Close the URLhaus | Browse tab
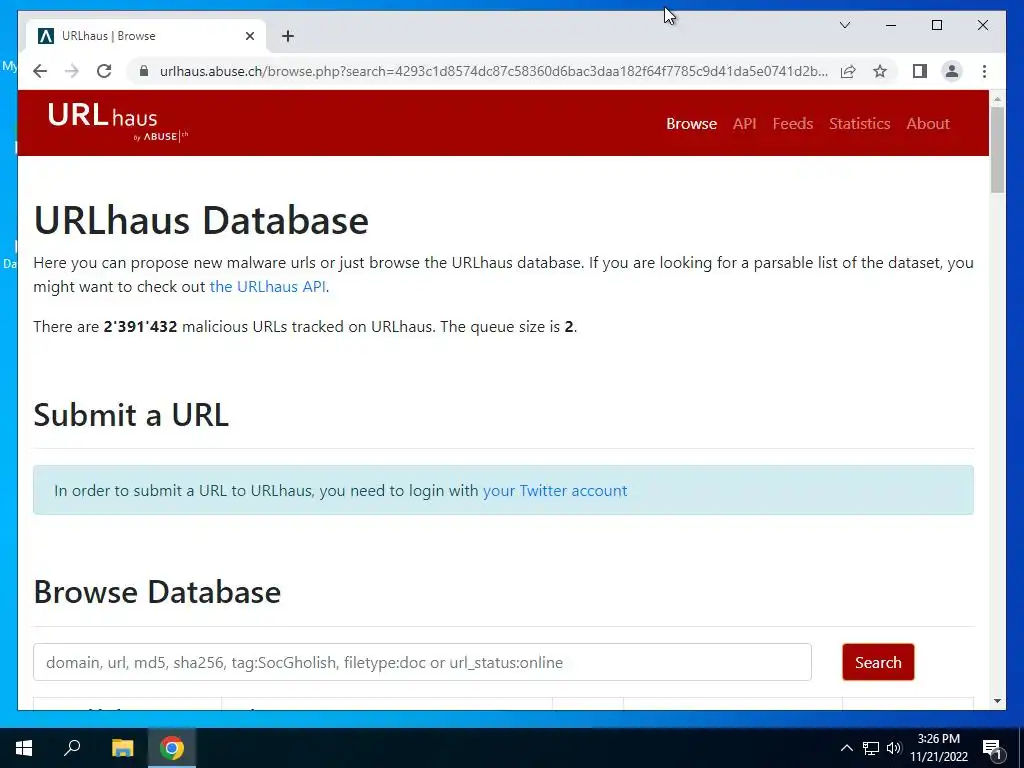 (249, 36)
